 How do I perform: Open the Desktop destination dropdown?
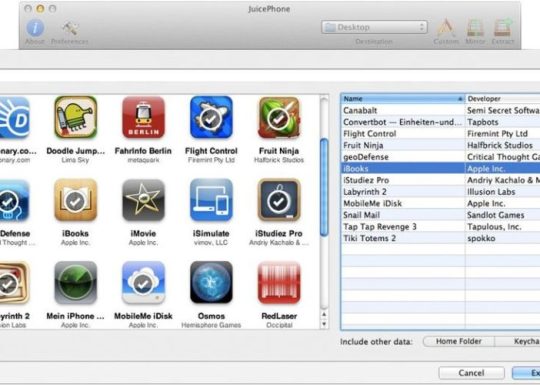(374, 27)
